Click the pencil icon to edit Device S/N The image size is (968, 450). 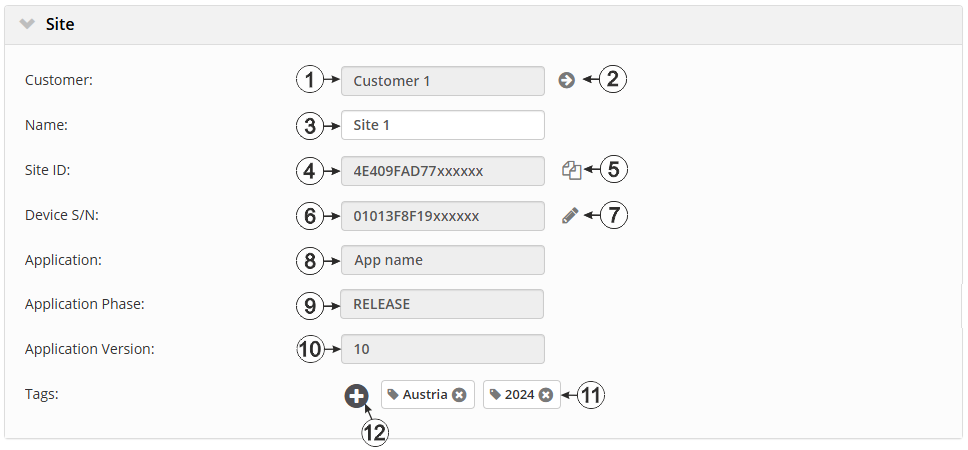click(570, 215)
